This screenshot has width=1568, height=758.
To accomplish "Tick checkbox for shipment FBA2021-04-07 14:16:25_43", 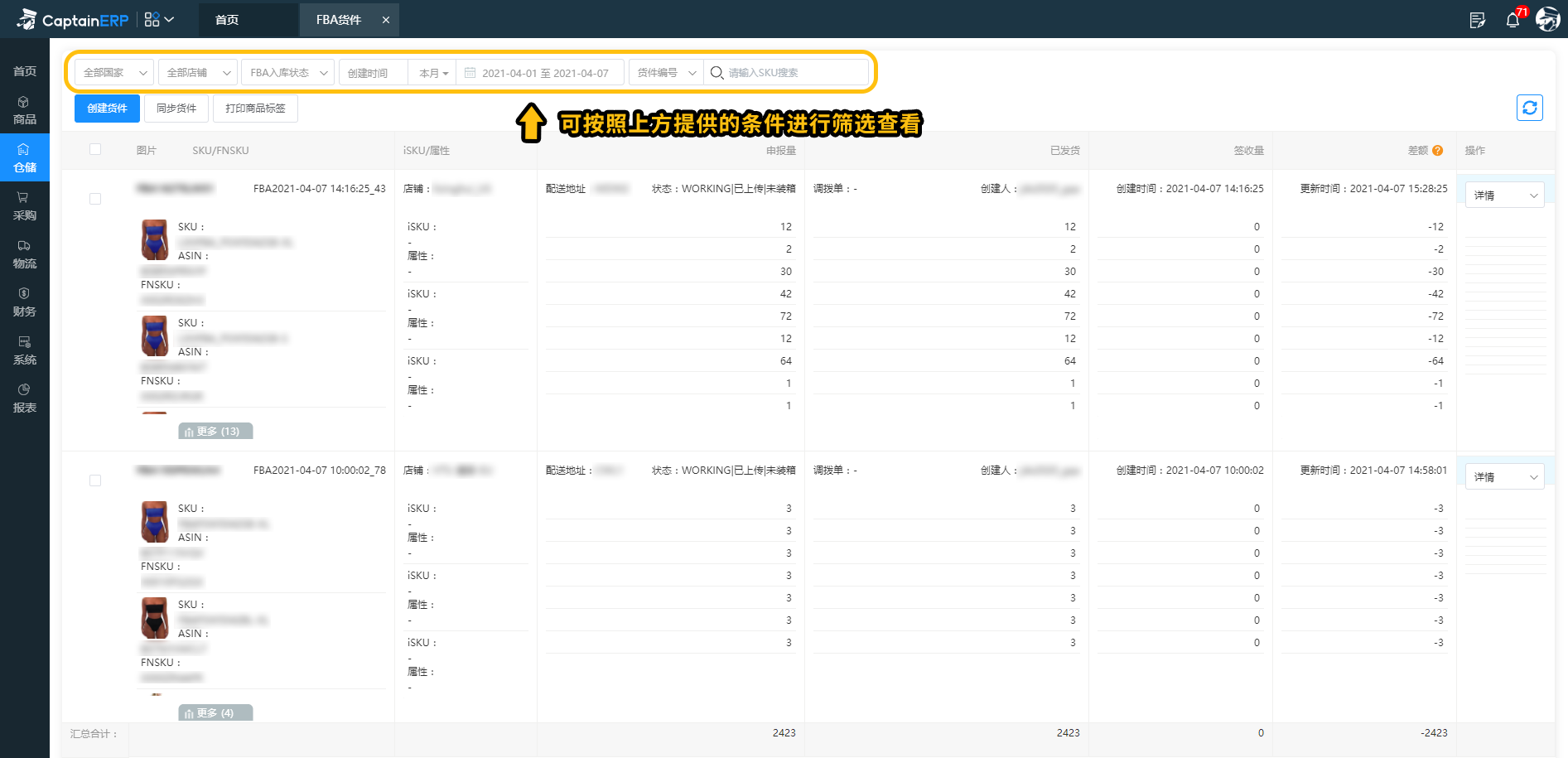I will click(x=95, y=199).
